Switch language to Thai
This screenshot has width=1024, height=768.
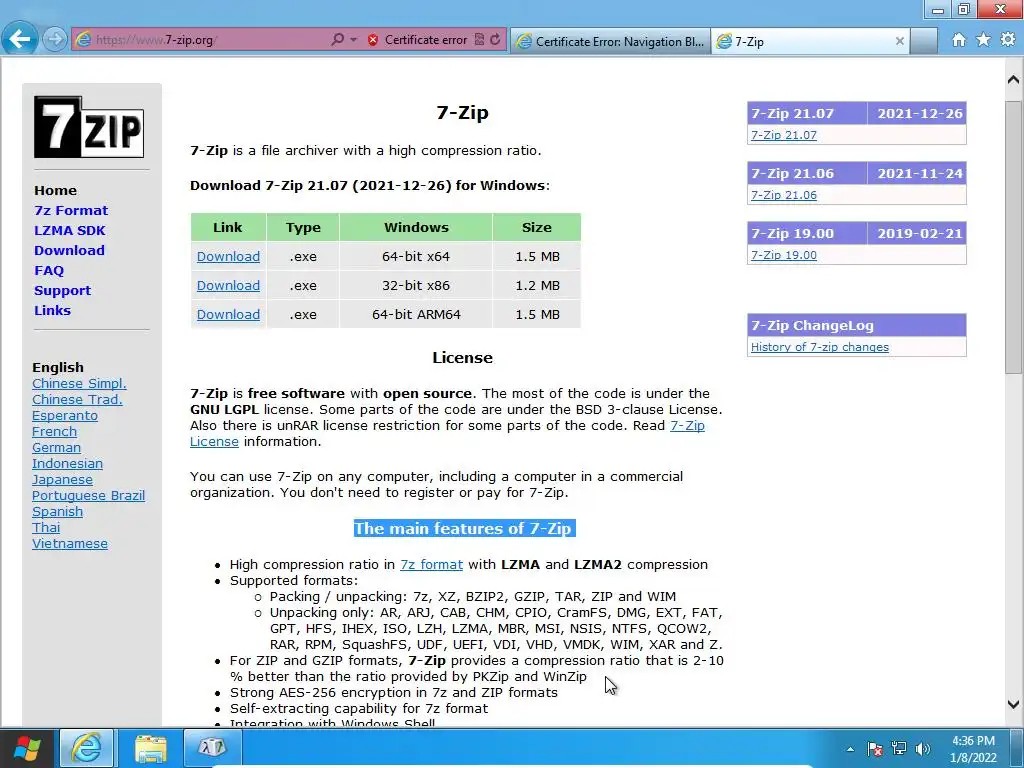[46, 528]
